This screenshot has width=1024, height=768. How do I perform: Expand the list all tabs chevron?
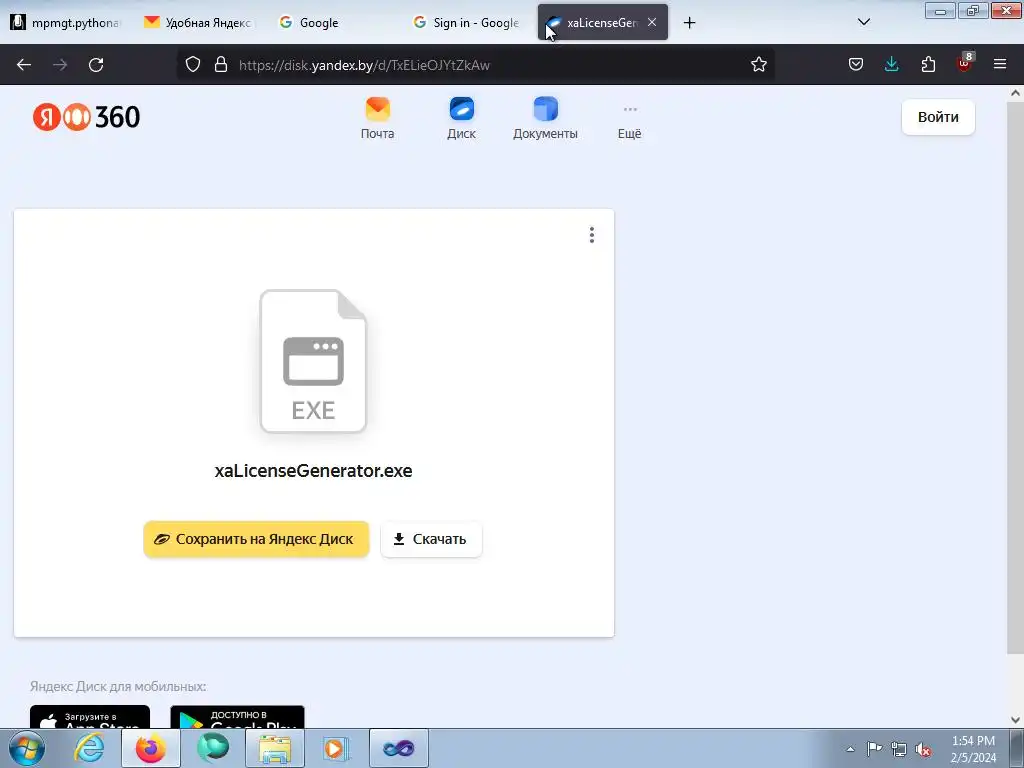pyautogui.click(x=863, y=22)
